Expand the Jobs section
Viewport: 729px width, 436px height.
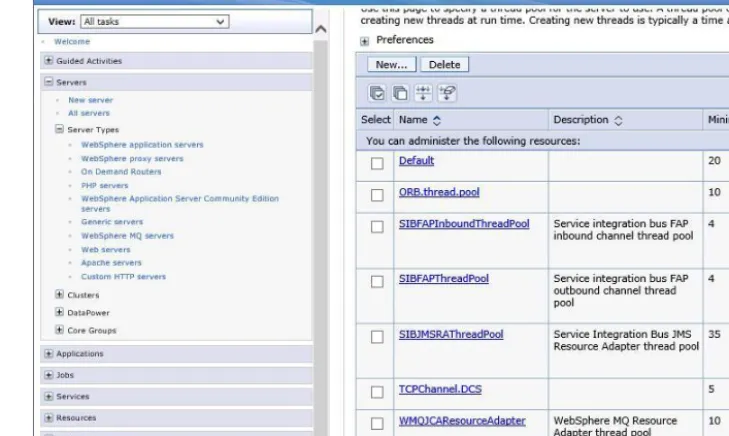[x=48, y=375]
